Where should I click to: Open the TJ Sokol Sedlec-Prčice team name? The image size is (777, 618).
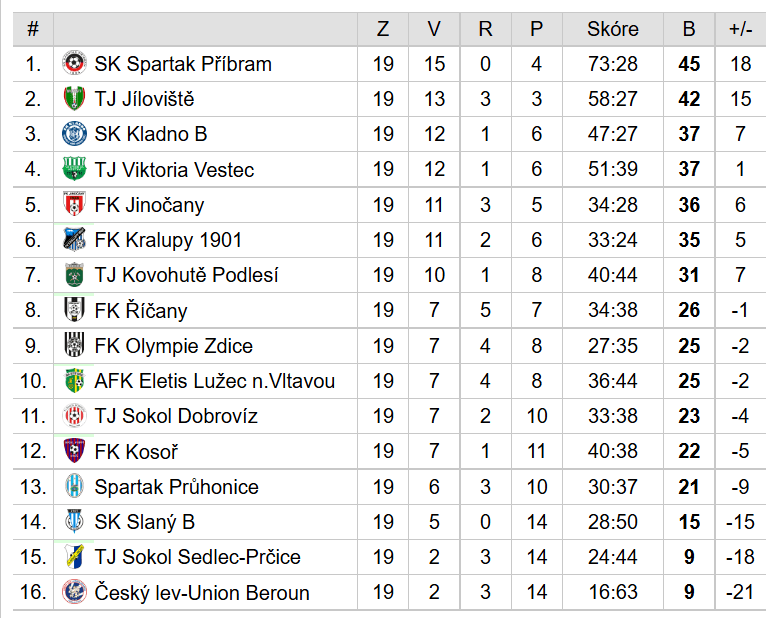tap(197, 557)
